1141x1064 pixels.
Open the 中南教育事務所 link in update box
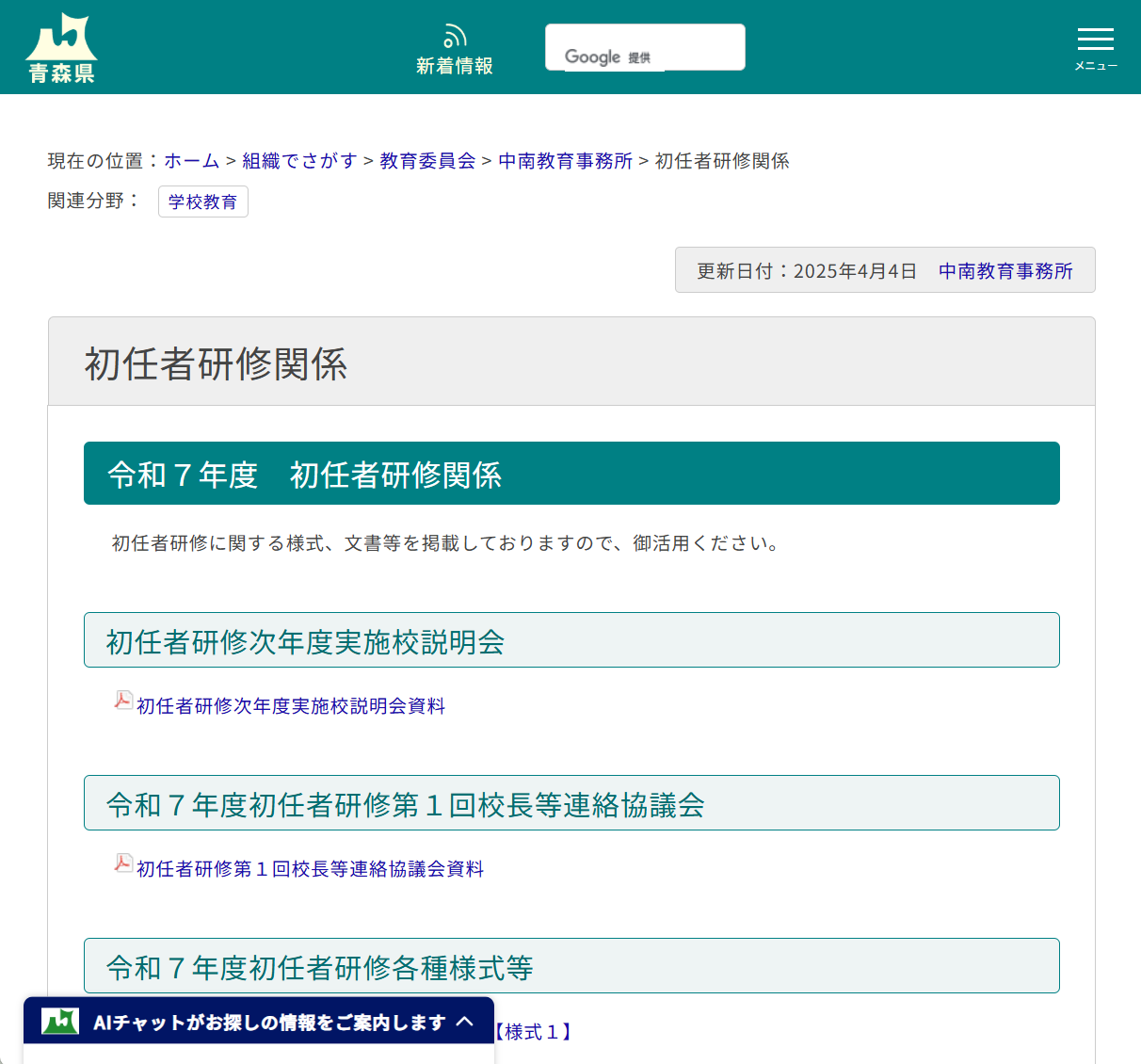pos(1005,270)
